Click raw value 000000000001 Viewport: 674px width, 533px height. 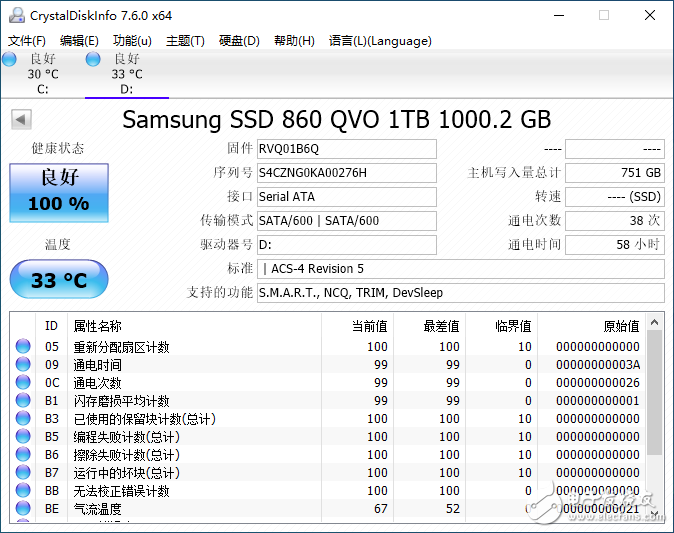(598, 401)
